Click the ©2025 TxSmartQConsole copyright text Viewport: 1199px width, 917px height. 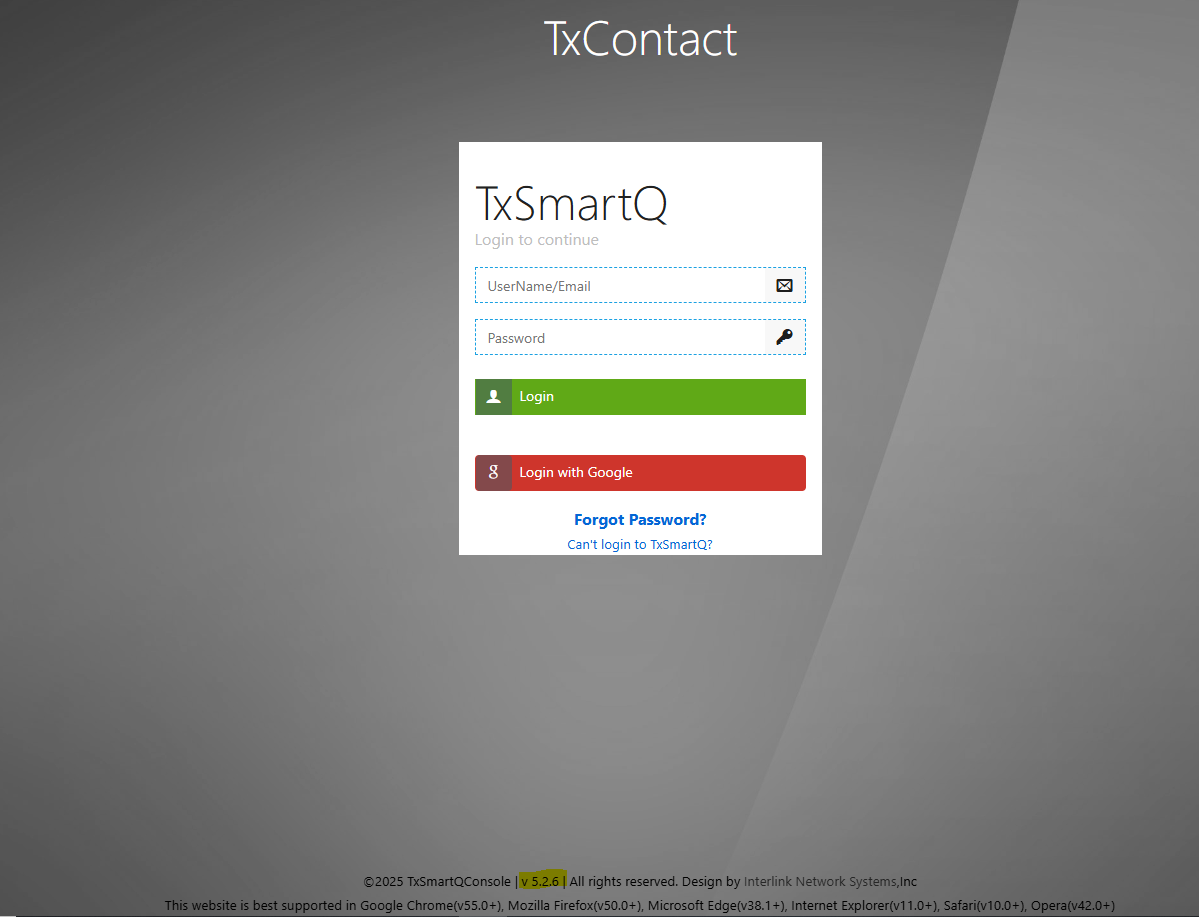tap(437, 882)
